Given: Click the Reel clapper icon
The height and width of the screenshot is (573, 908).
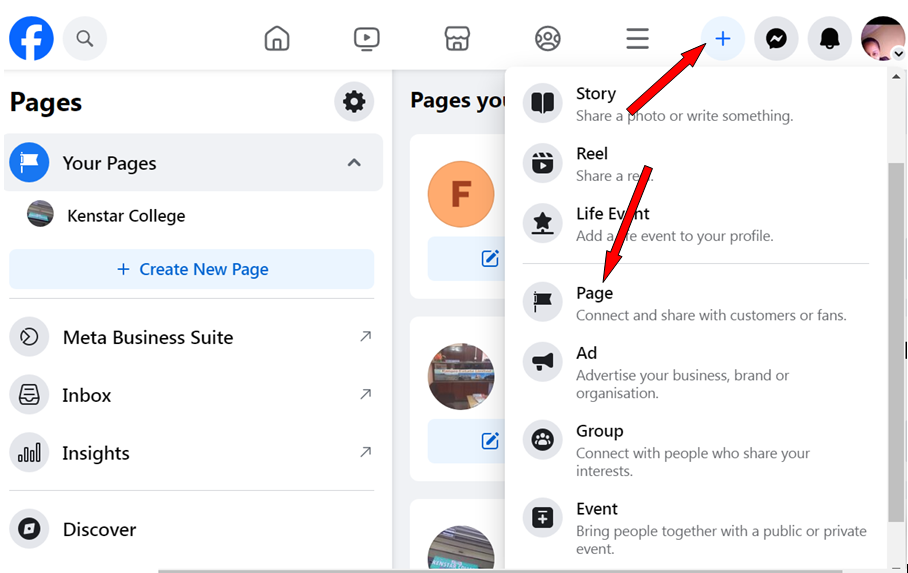Looking at the screenshot, I should pos(543,163).
